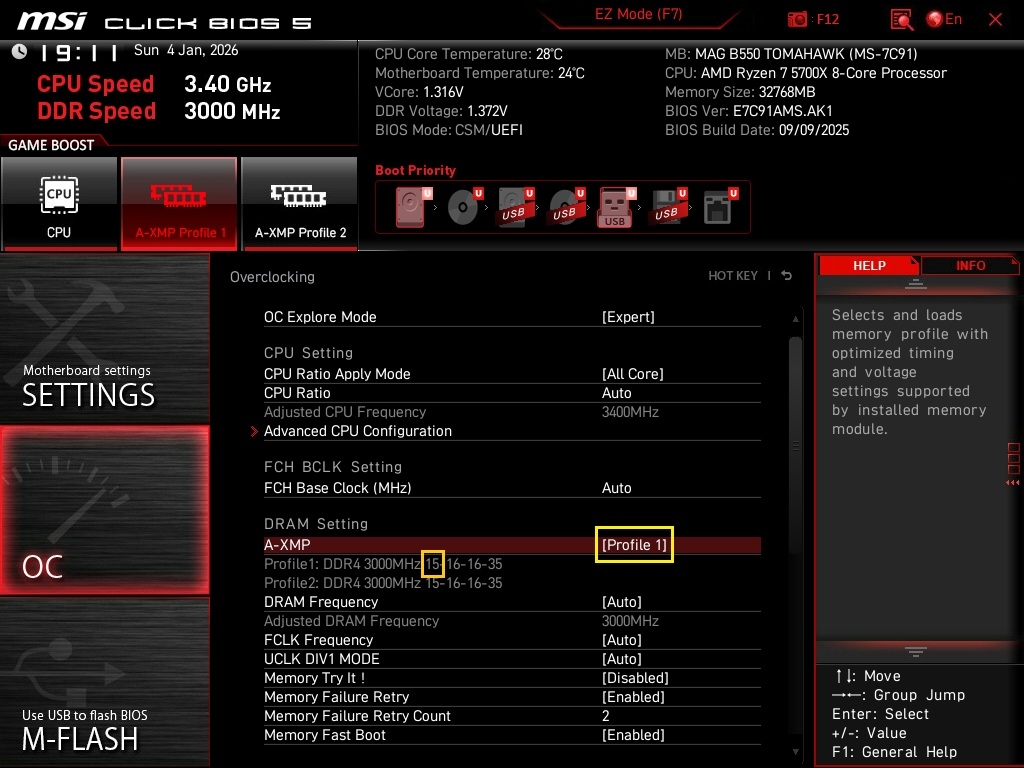The image size is (1024, 768).
Task: Select the USB hard disk boot device icon
Action: pos(515,207)
